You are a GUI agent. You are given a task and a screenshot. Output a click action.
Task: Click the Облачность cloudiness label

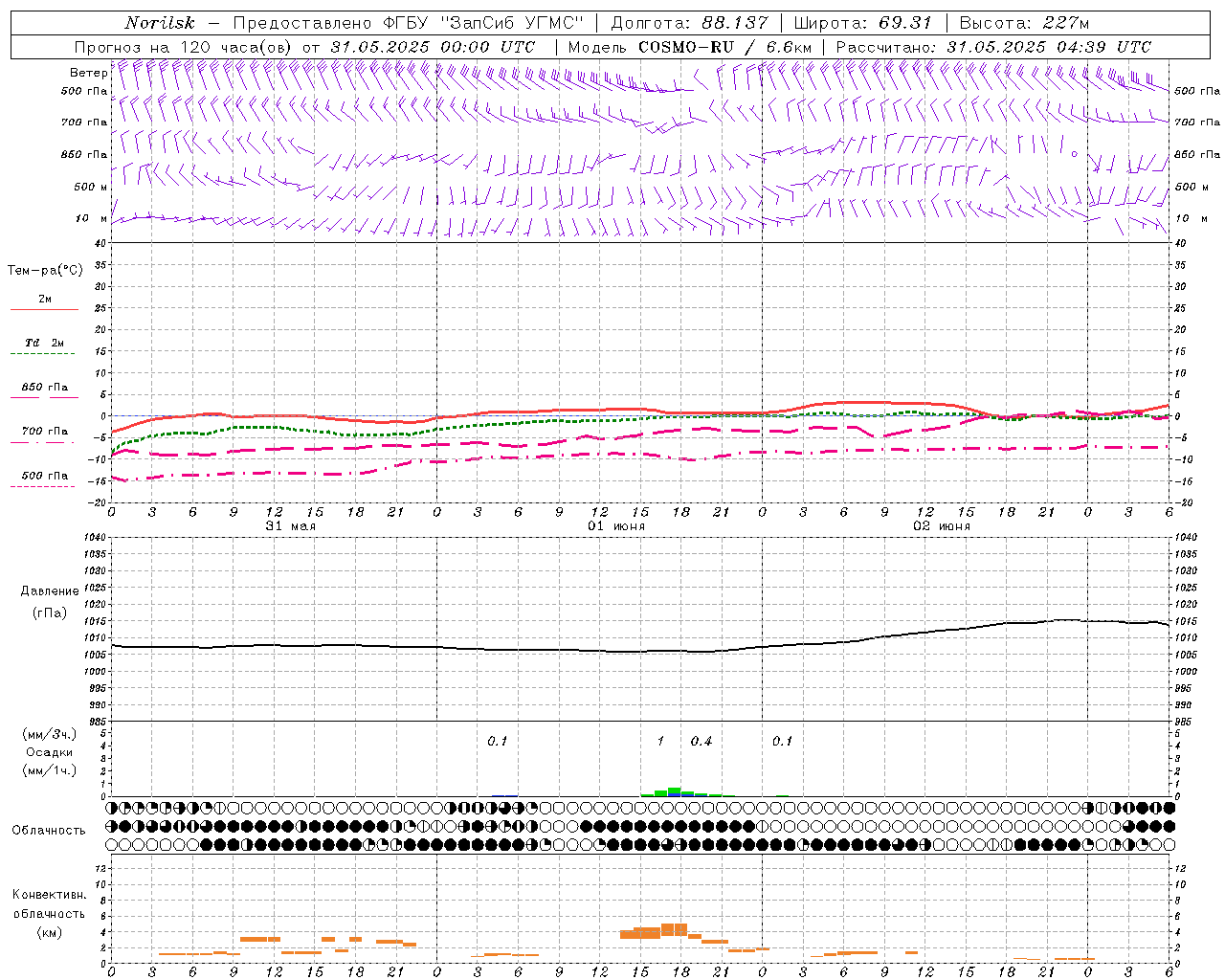(49, 830)
